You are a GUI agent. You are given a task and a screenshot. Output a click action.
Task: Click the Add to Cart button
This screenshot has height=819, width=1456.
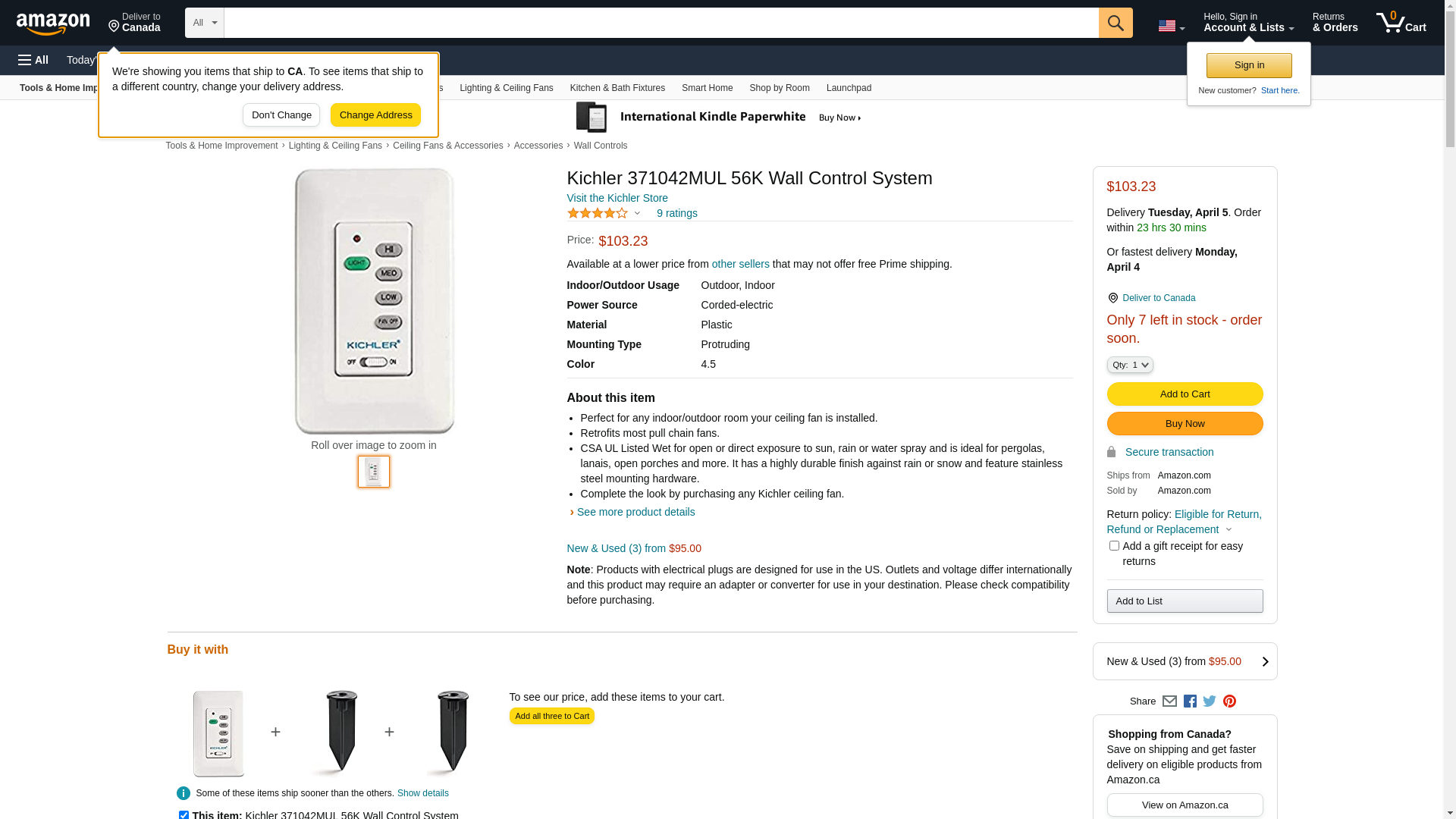point(1185,394)
